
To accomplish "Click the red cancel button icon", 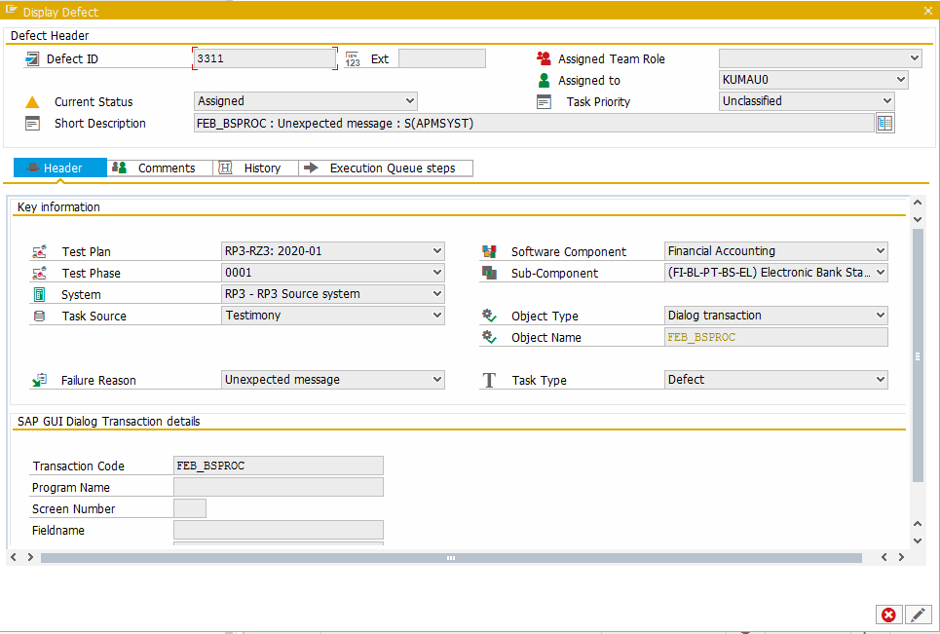I will pyautogui.click(x=888, y=615).
